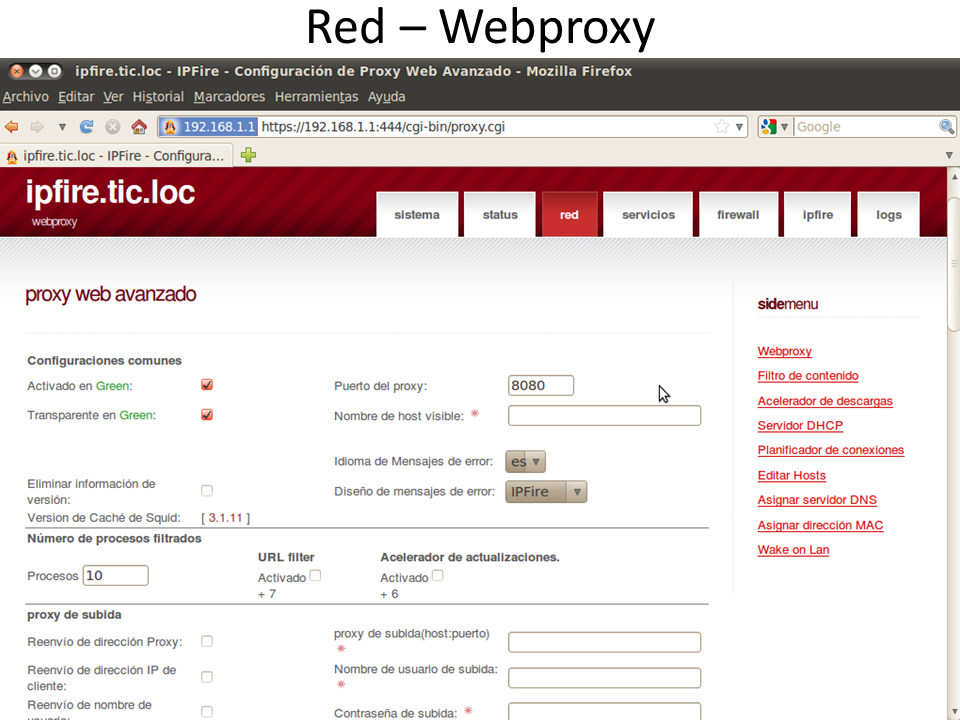960x720 pixels.
Task: Click the Google search engine icon
Action: pos(769,127)
